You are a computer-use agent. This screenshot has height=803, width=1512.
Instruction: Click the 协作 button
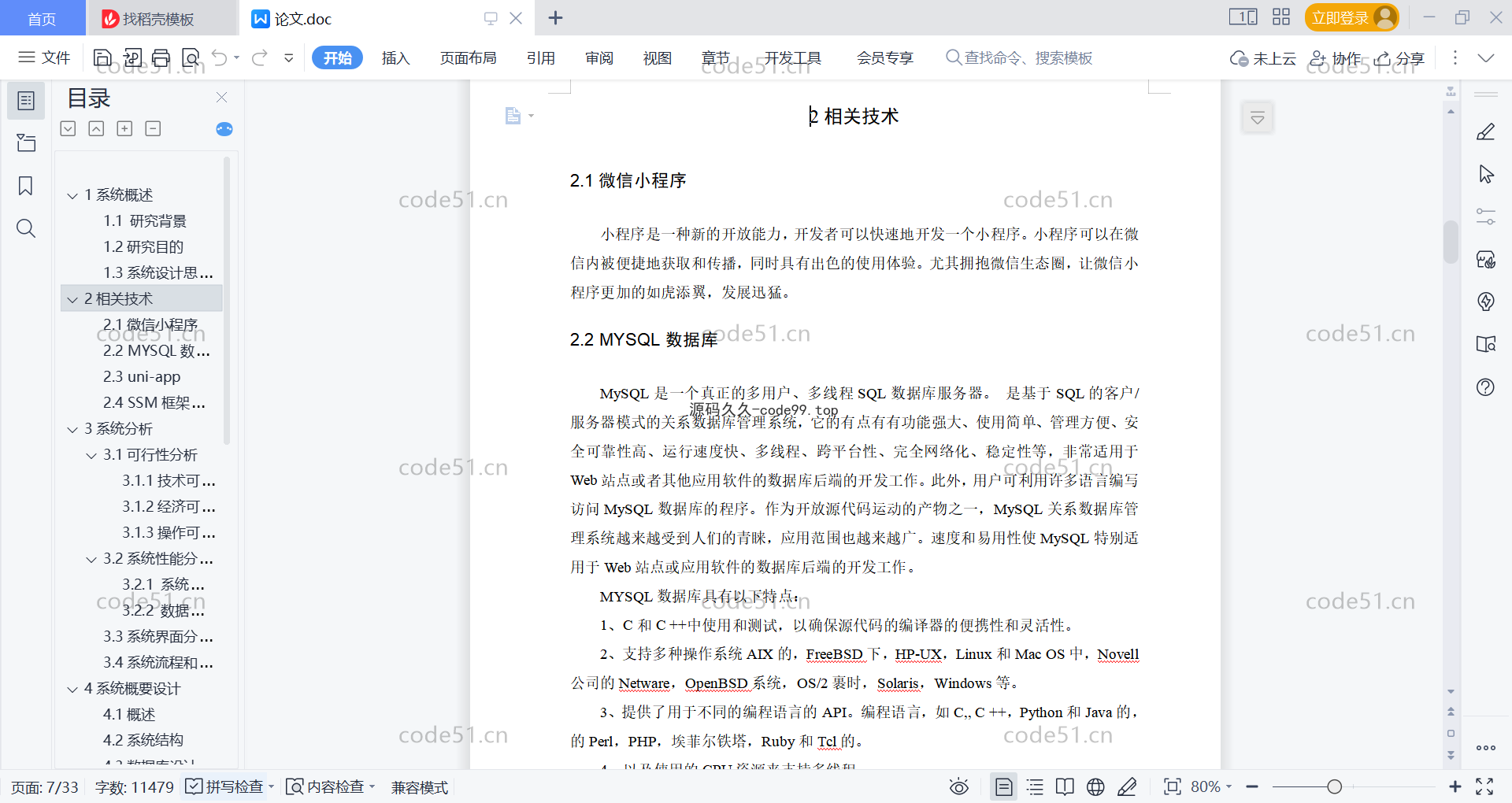1335,57
